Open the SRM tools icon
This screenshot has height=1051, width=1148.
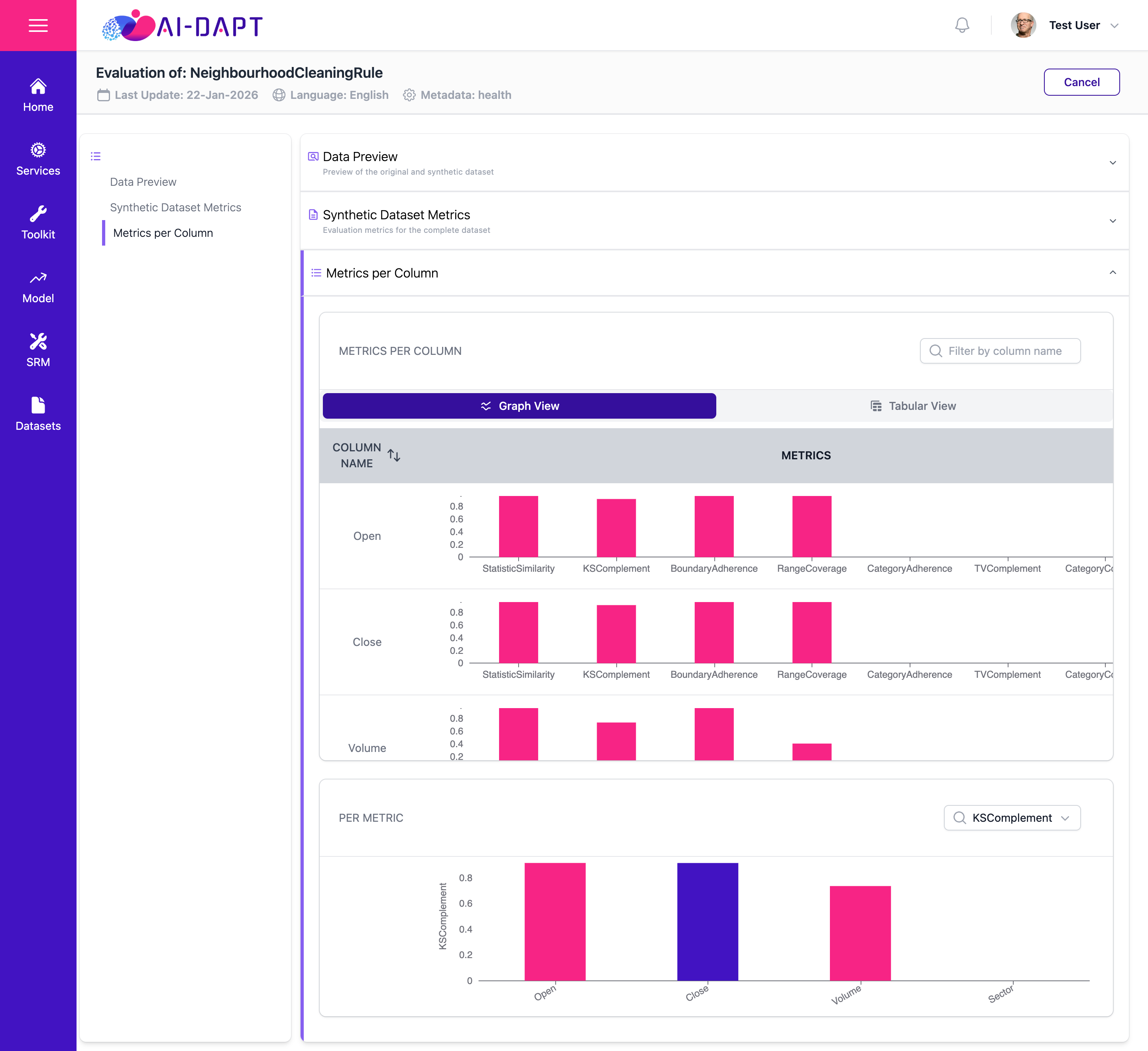coord(38,341)
